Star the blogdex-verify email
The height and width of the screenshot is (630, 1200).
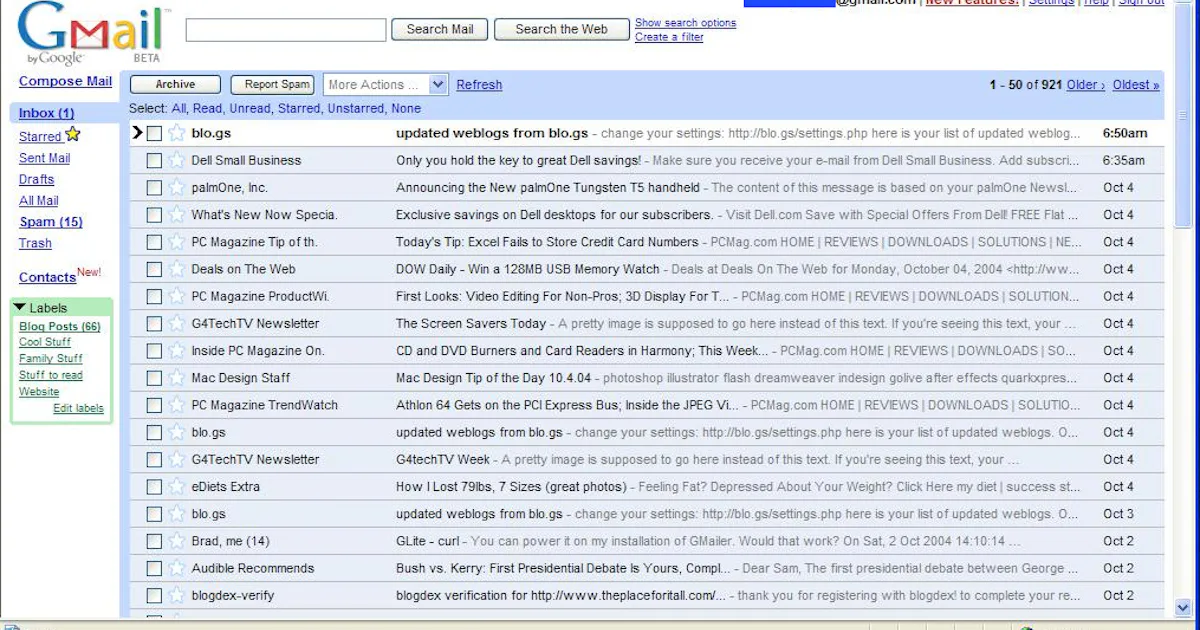coord(177,595)
